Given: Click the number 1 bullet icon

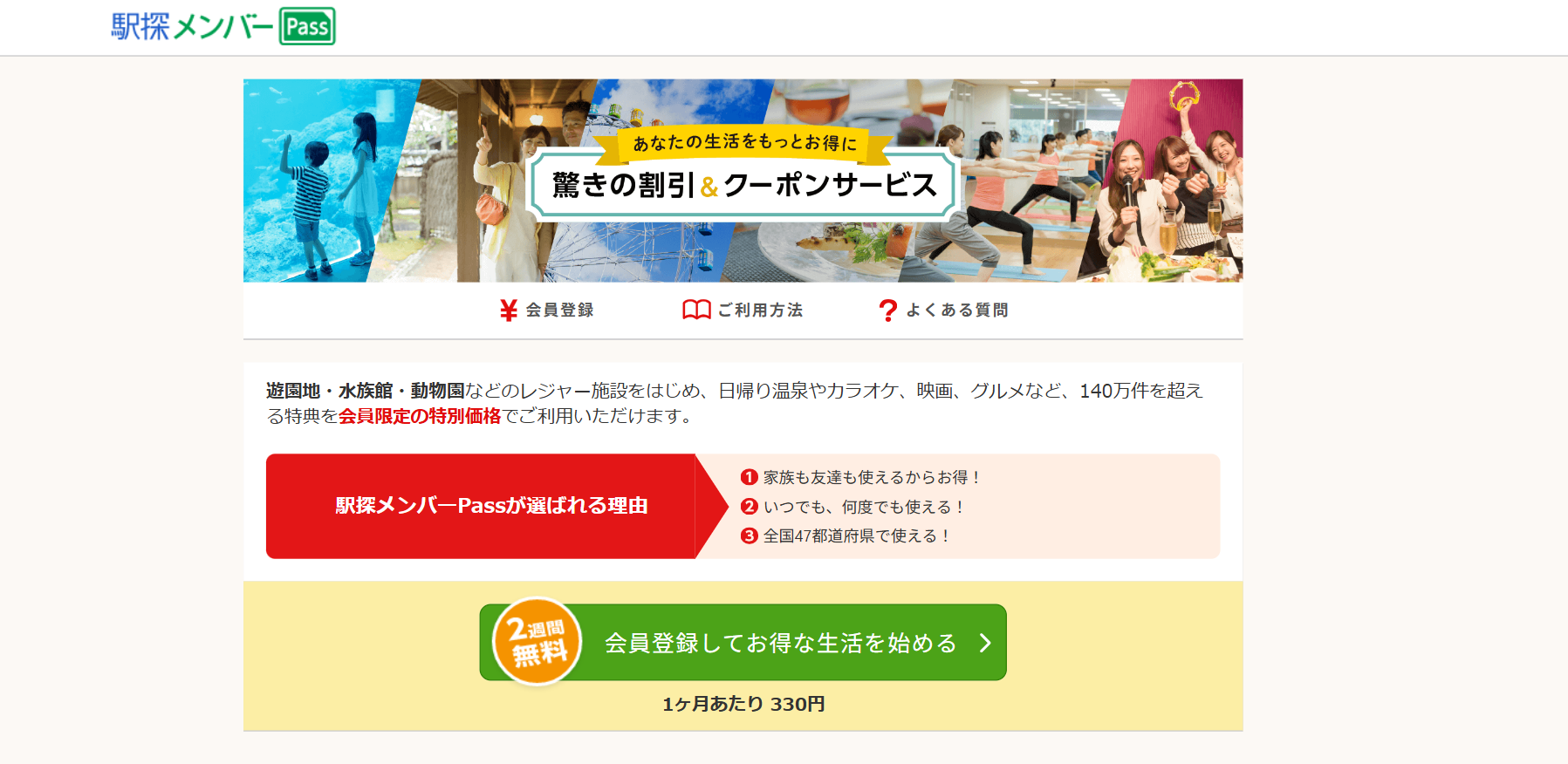Looking at the screenshot, I should [749, 477].
